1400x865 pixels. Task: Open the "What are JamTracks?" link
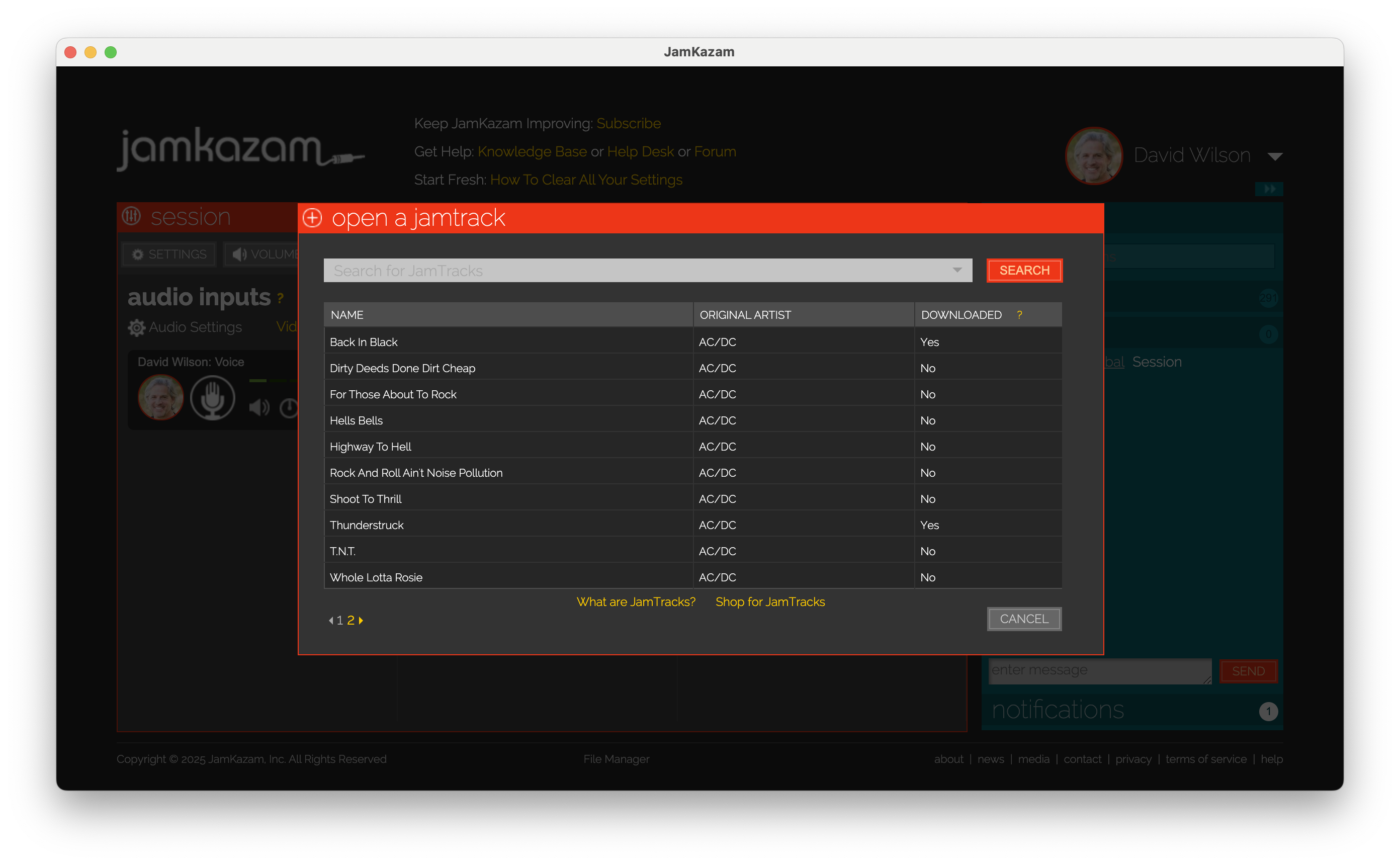pos(635,602)
